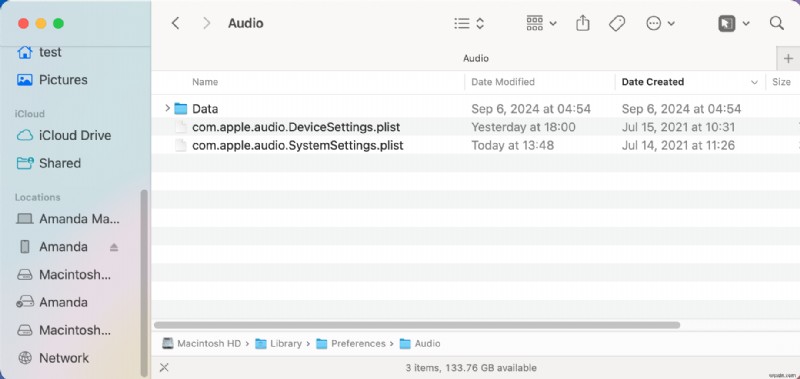Go forward with the right chevron
The width and height of the screenshot is (800, 379).
coord(207,23)
